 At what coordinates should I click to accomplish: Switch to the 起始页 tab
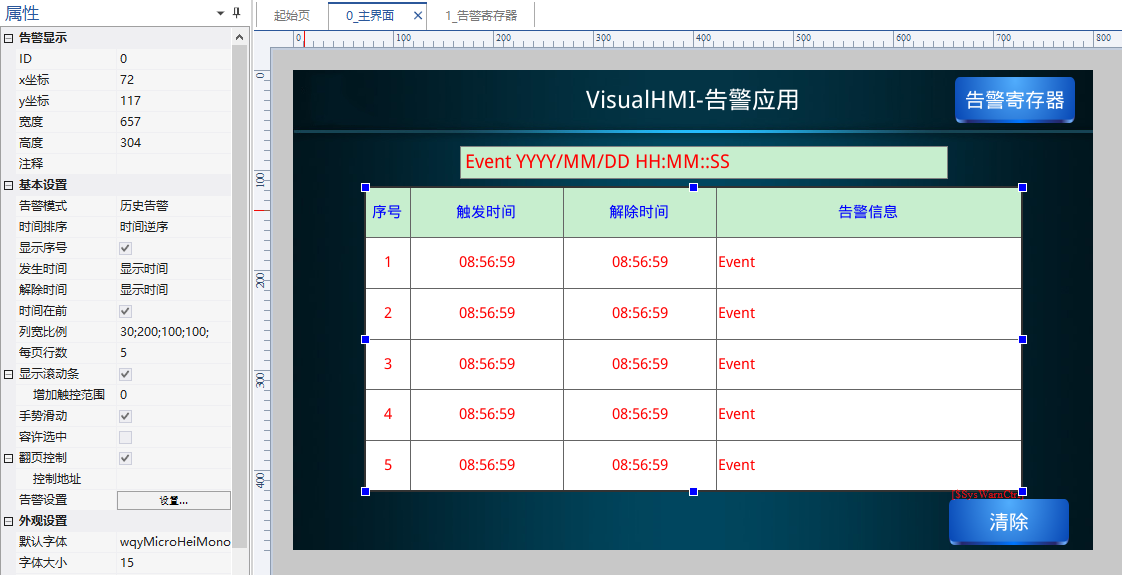[292, 16]
